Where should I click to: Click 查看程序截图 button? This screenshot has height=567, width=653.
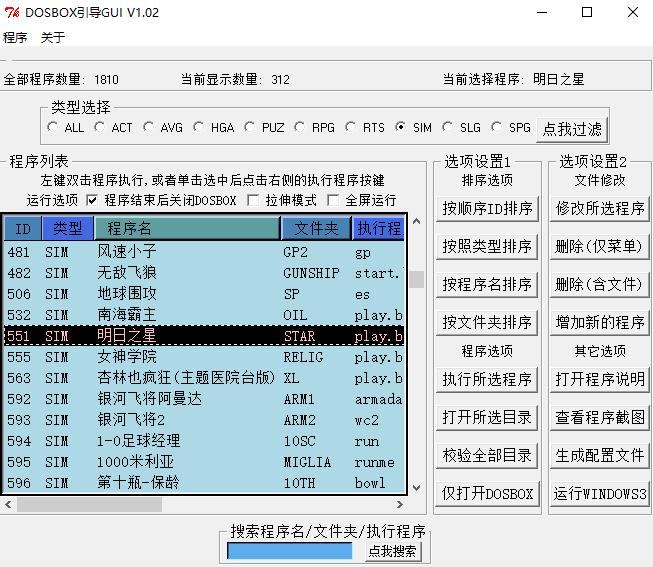click(600, 417)
